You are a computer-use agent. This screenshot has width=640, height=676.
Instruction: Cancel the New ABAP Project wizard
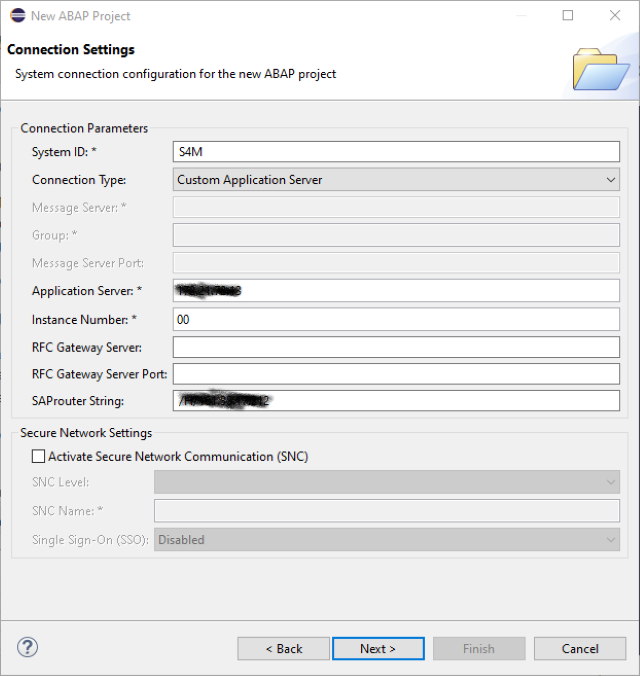point(580,648)
